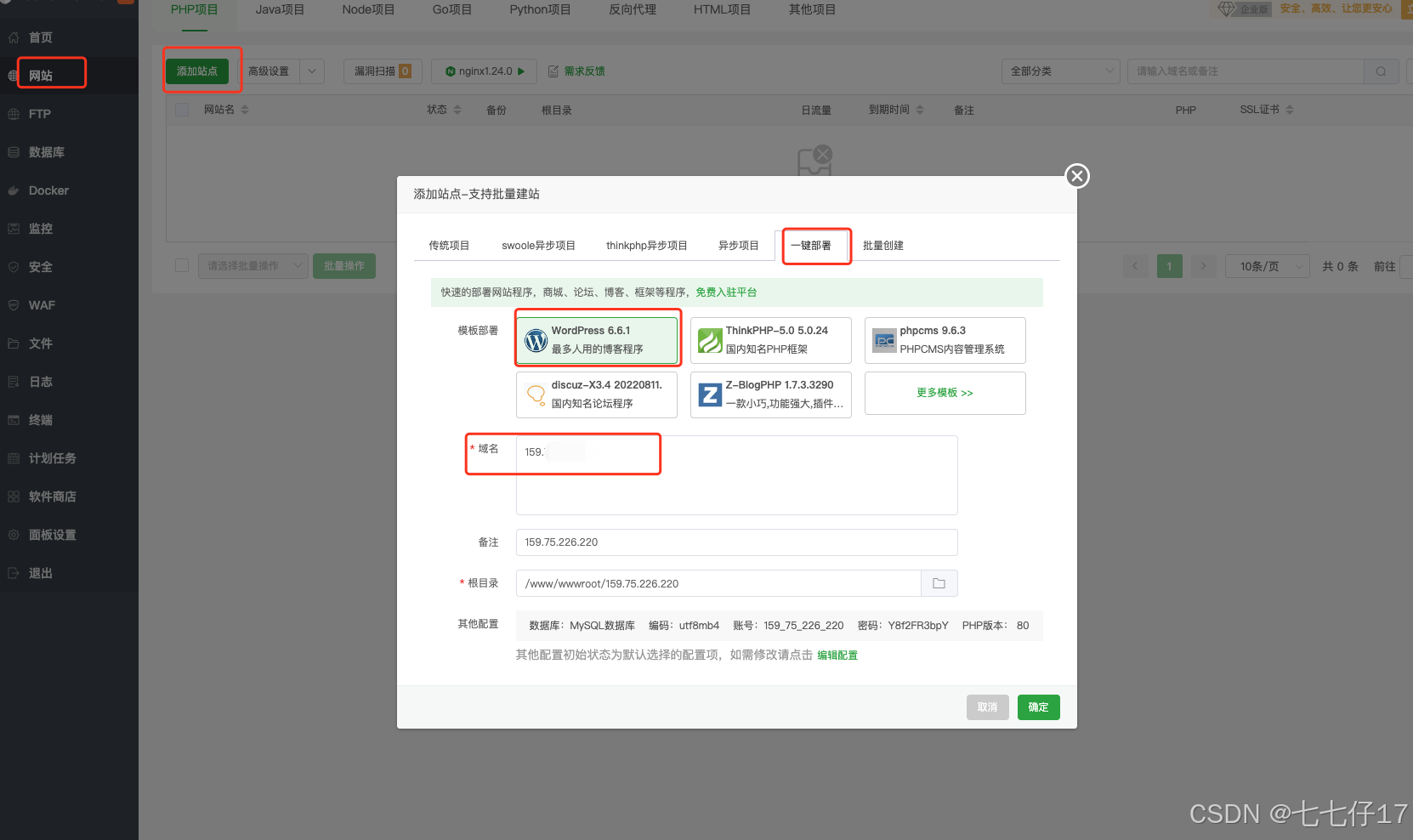Expand the 高级设置 dropdown arrow
The height and width of the screenshot is (840, 1413).
tap(312, 71)
